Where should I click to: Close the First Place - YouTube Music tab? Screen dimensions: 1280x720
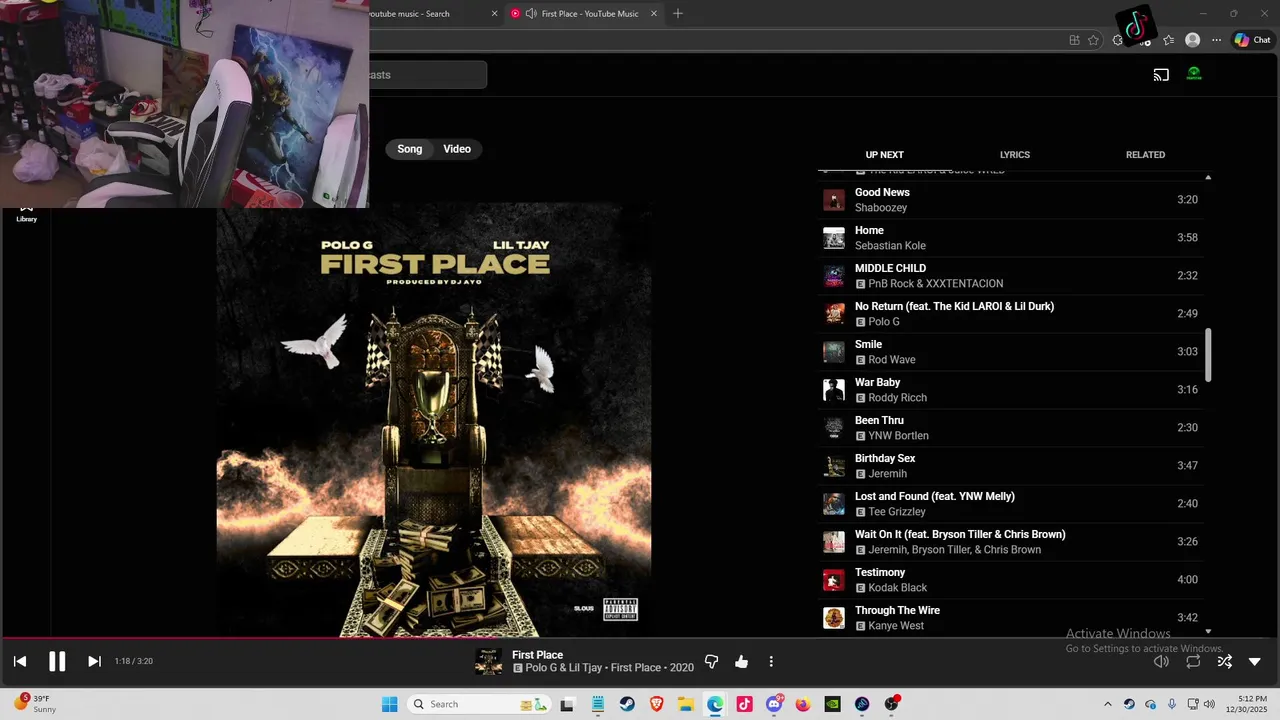[x=654, y=14]
